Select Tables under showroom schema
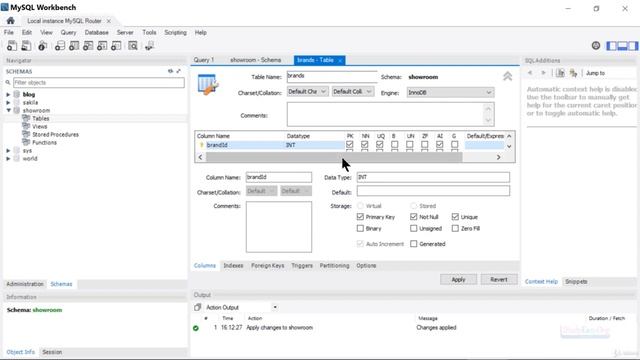Screen dimensions: 640x360 [x=41, y=118]
